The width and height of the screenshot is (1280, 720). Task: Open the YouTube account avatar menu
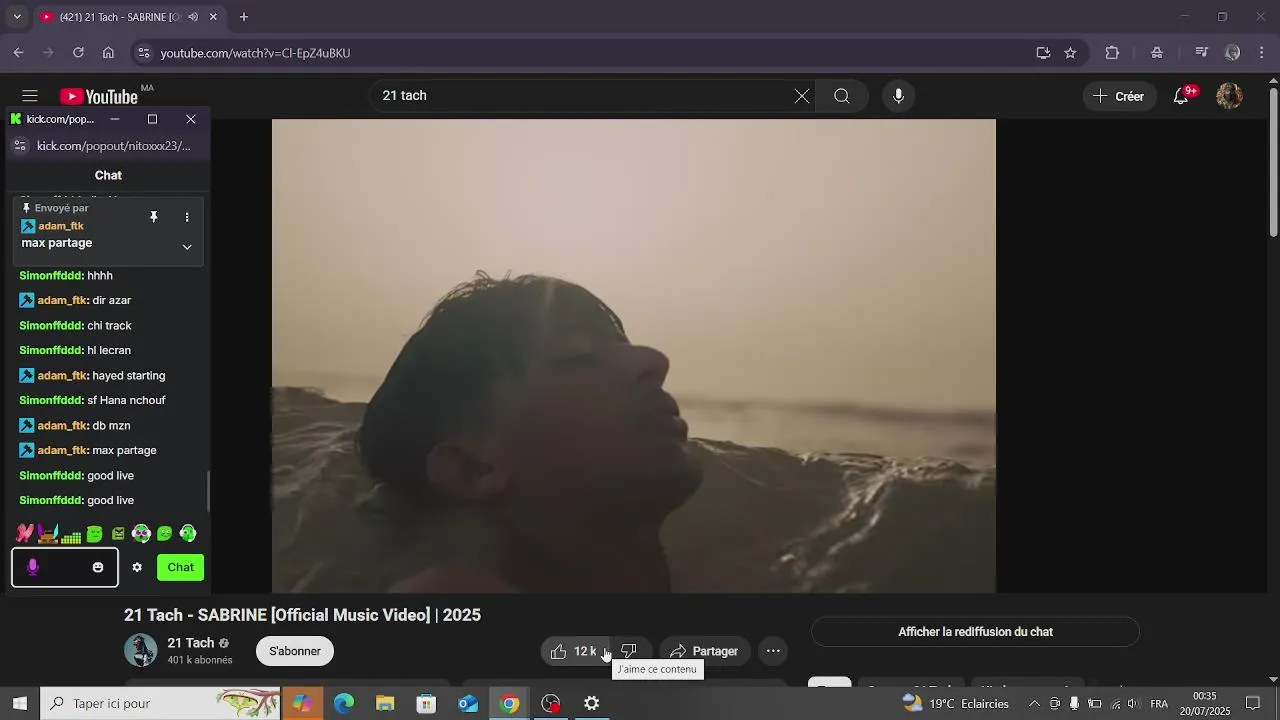click(x=1229, y=96)
